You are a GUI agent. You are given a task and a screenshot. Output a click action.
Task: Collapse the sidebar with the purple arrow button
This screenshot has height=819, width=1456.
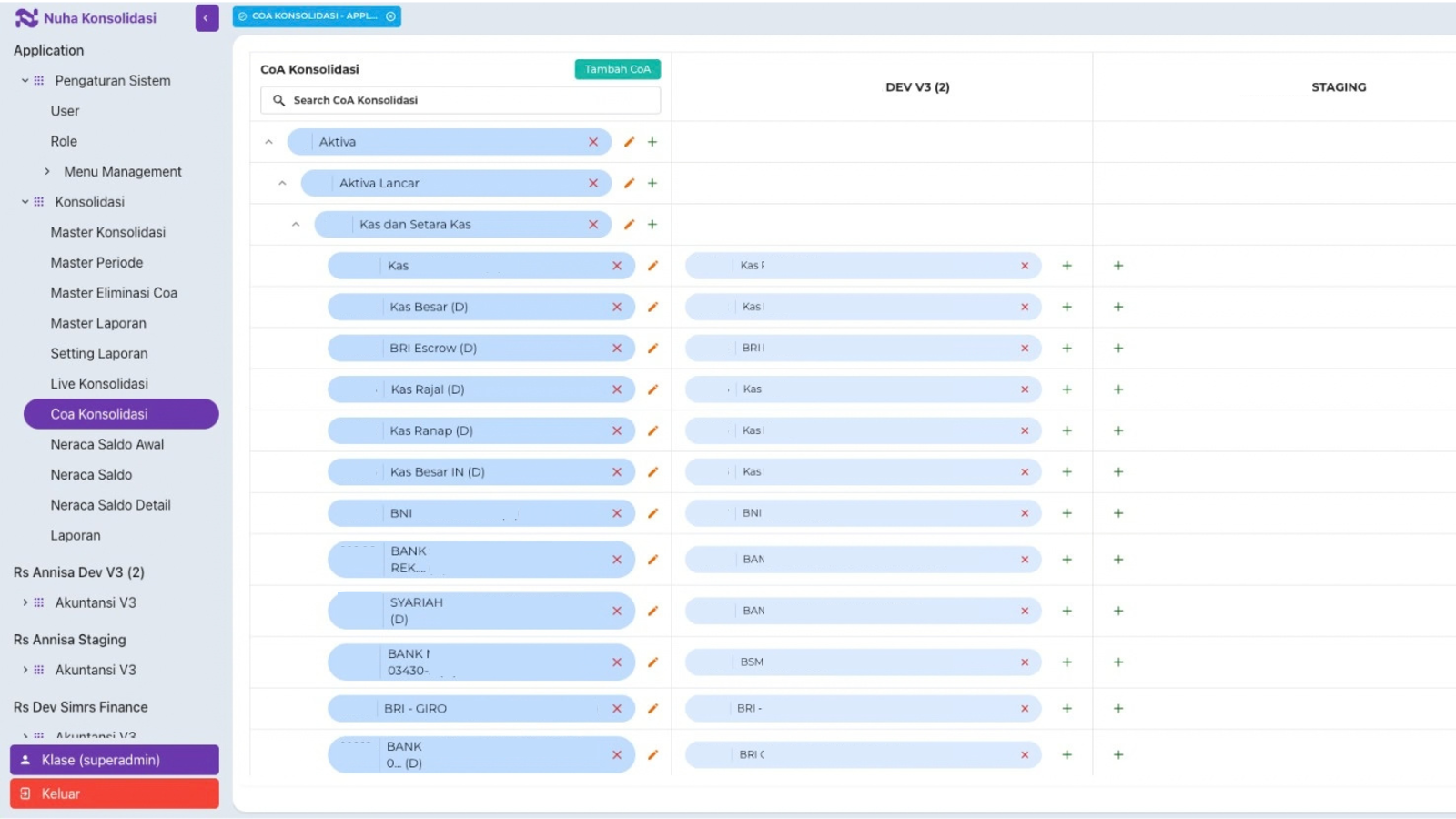pyautogui.click(x=207, y=18)
